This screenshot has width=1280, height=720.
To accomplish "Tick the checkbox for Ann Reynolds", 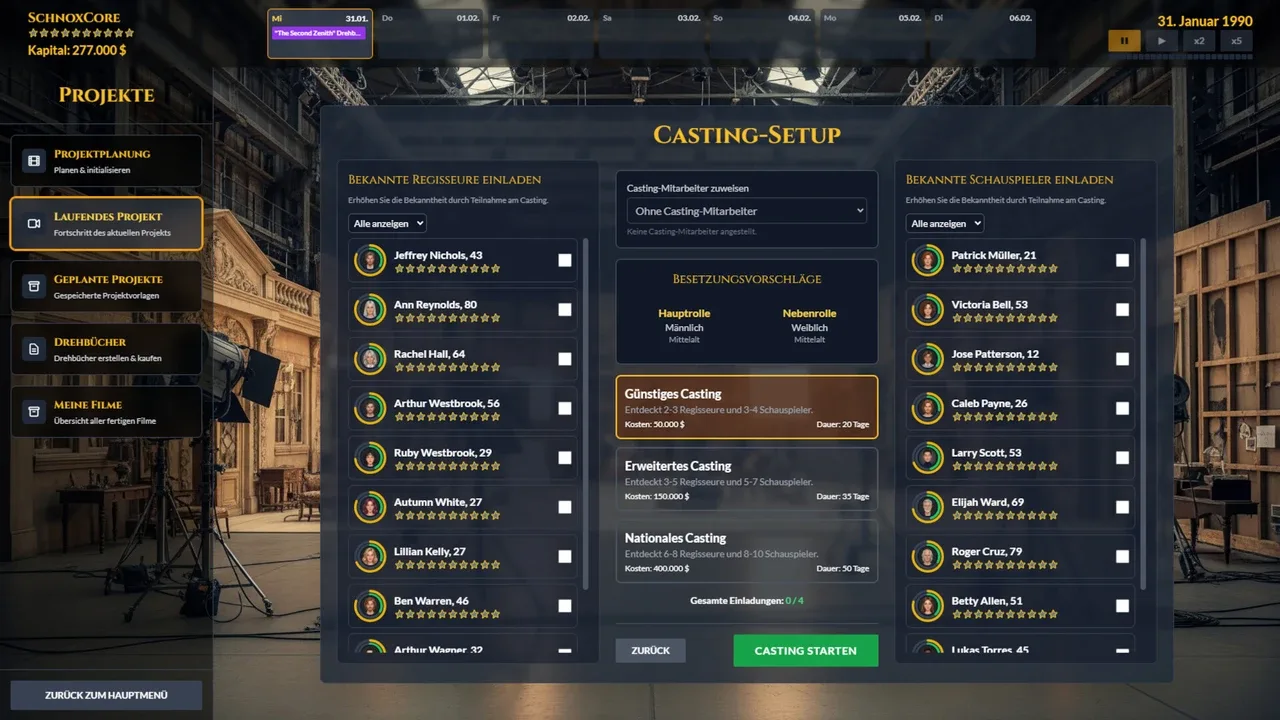I will pos(565,310).
